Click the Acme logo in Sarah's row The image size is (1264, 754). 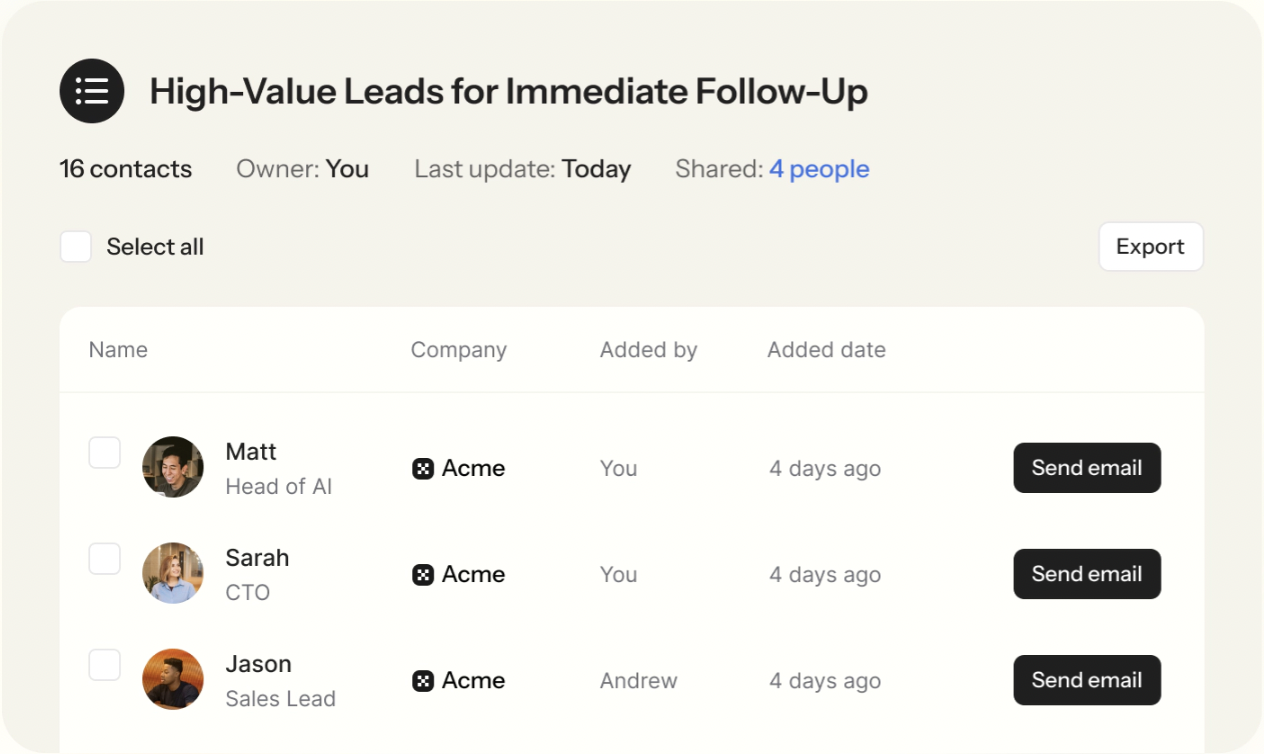pyautogui.click(x=423, y=574)
